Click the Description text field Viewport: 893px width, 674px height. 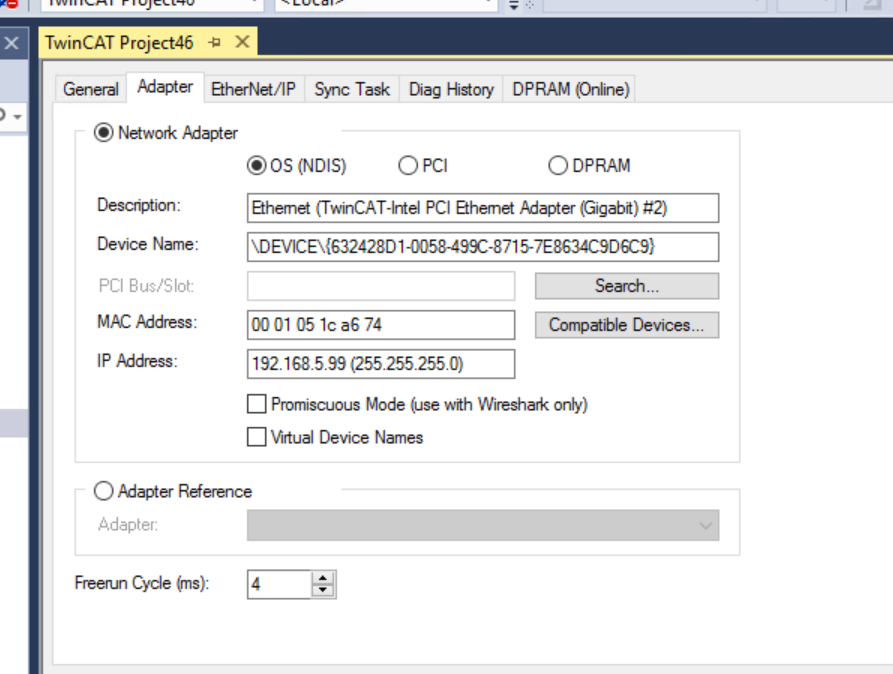(483, 208)
